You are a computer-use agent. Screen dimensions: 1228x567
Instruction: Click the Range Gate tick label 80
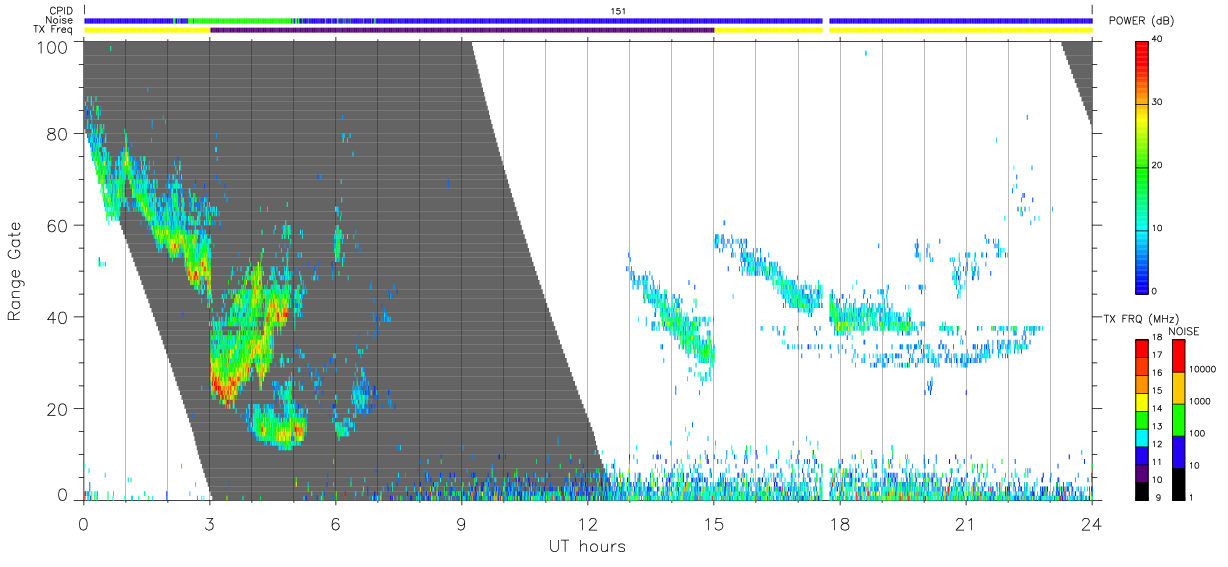pos(57,134)
